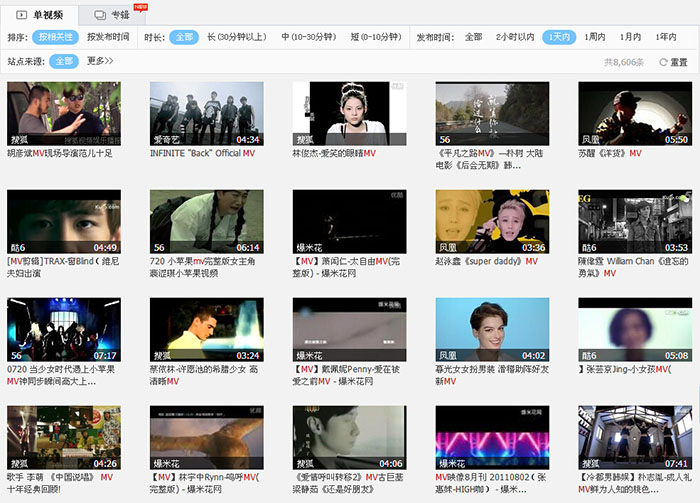Play the 赵泳鑫 super daddy MV thumbnail
The image size is (700, 503).
click(492, 222)
